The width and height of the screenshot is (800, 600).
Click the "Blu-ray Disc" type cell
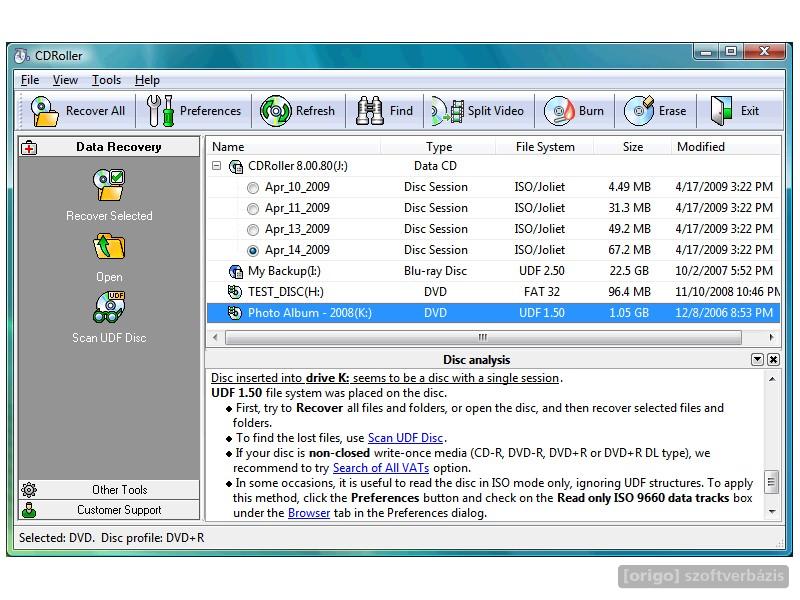(x=435, y=271)
